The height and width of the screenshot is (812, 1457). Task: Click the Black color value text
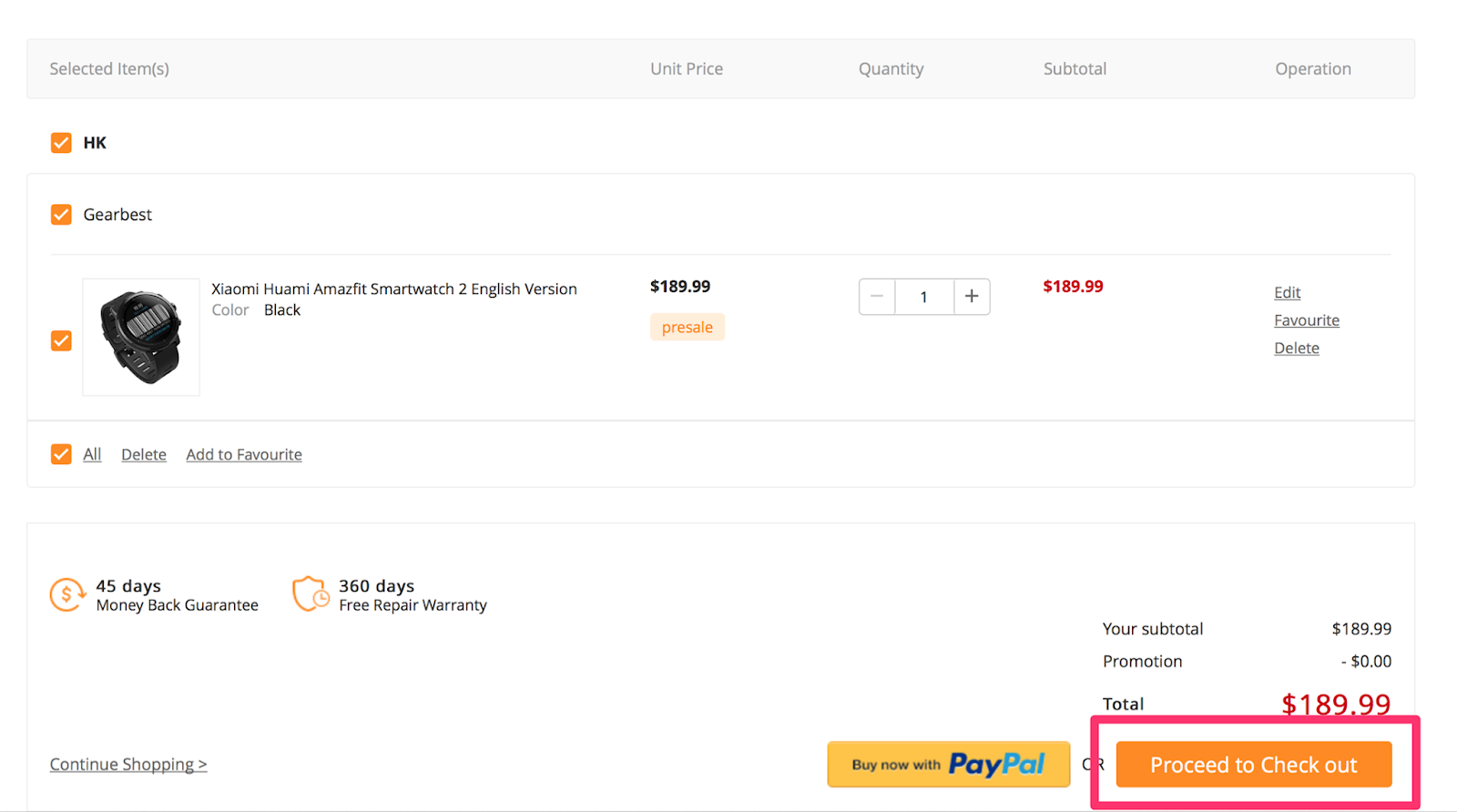tap(282, 310)
